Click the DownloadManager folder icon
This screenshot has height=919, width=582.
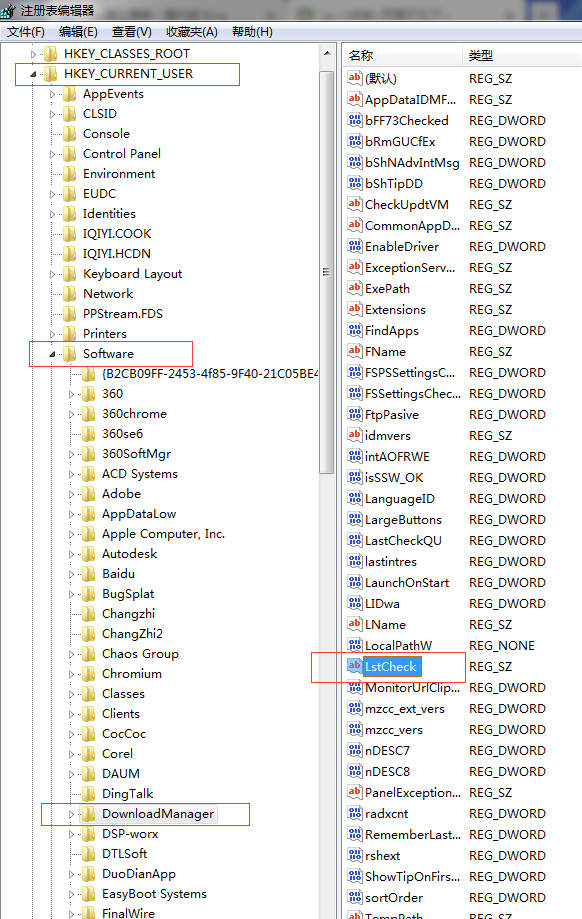pos(89,814)
